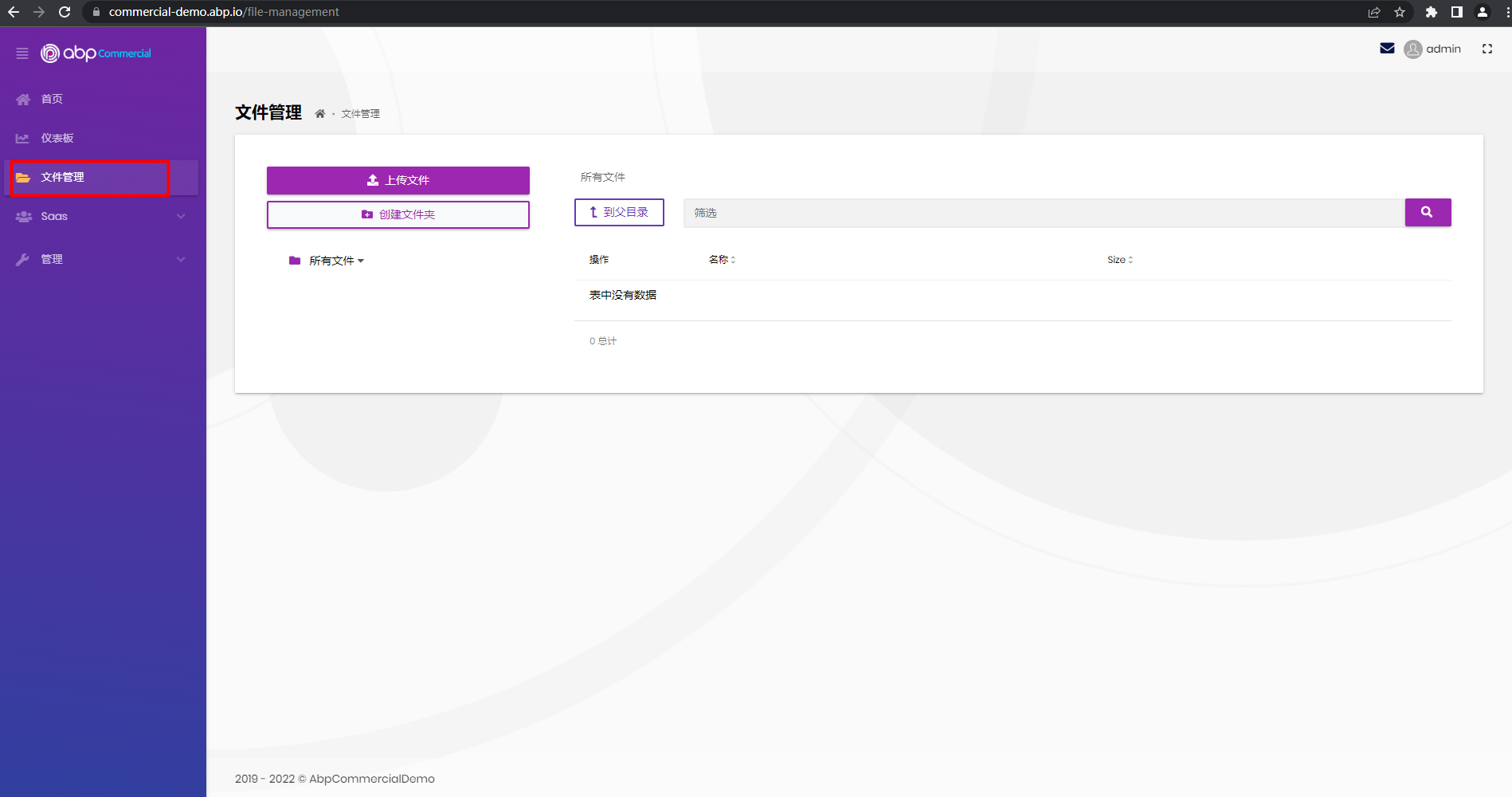Click the 0 总计 total count text
Viewport: 1512px width, 797px height.
click(x=603, y=341)
